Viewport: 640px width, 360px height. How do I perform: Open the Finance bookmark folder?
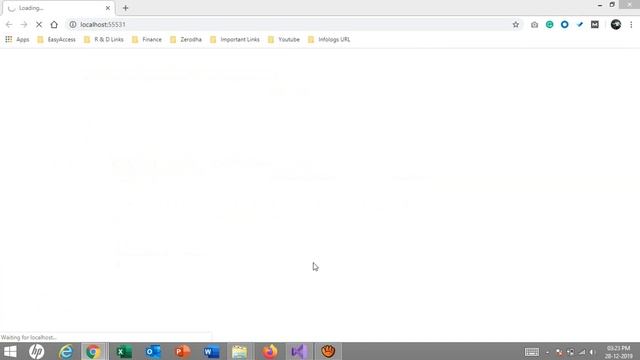147,40
